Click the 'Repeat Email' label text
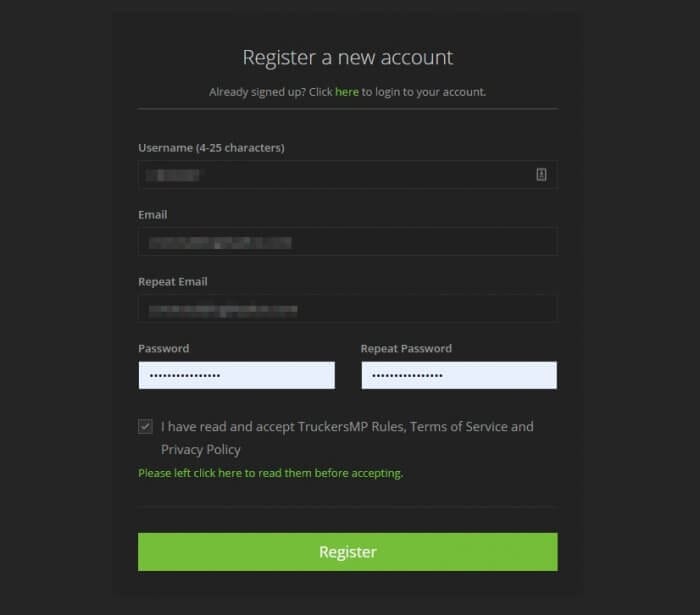This screenshot has width=700, height=615. tap(173, 282)
